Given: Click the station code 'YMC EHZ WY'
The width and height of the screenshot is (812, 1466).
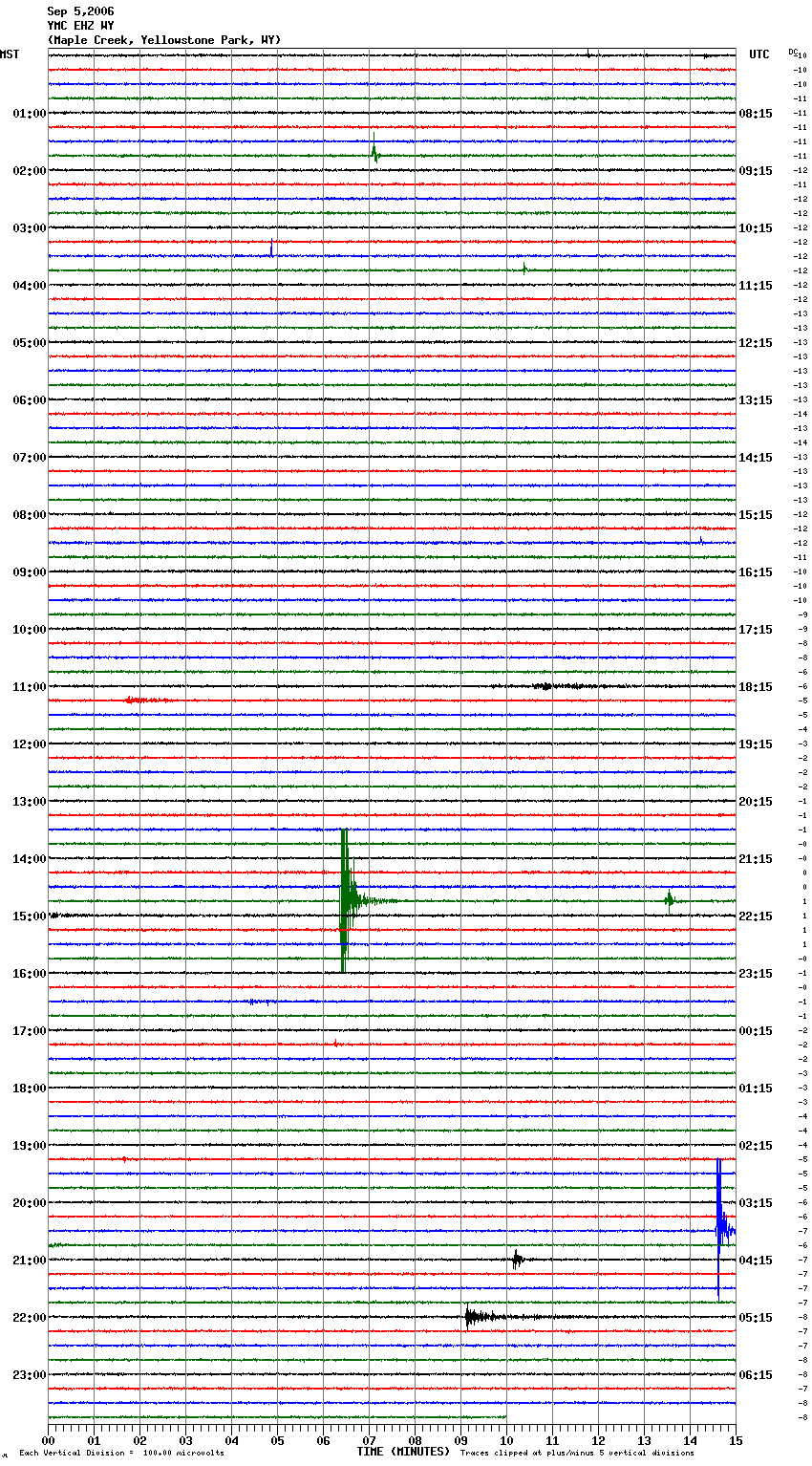Looking at the screenshot, I should coord(80,26).
